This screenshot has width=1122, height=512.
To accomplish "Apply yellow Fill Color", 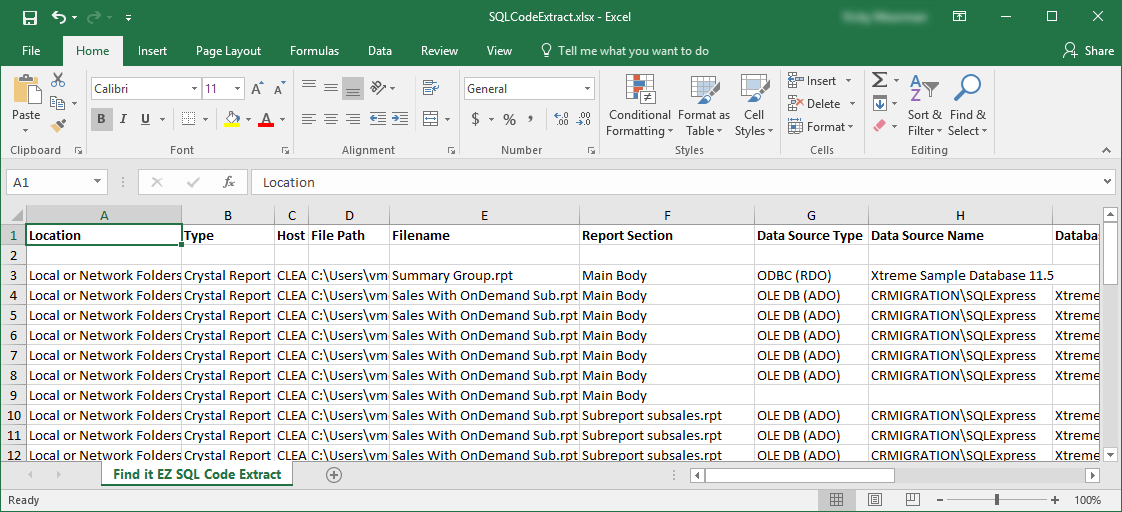I will tap(232, 119).
